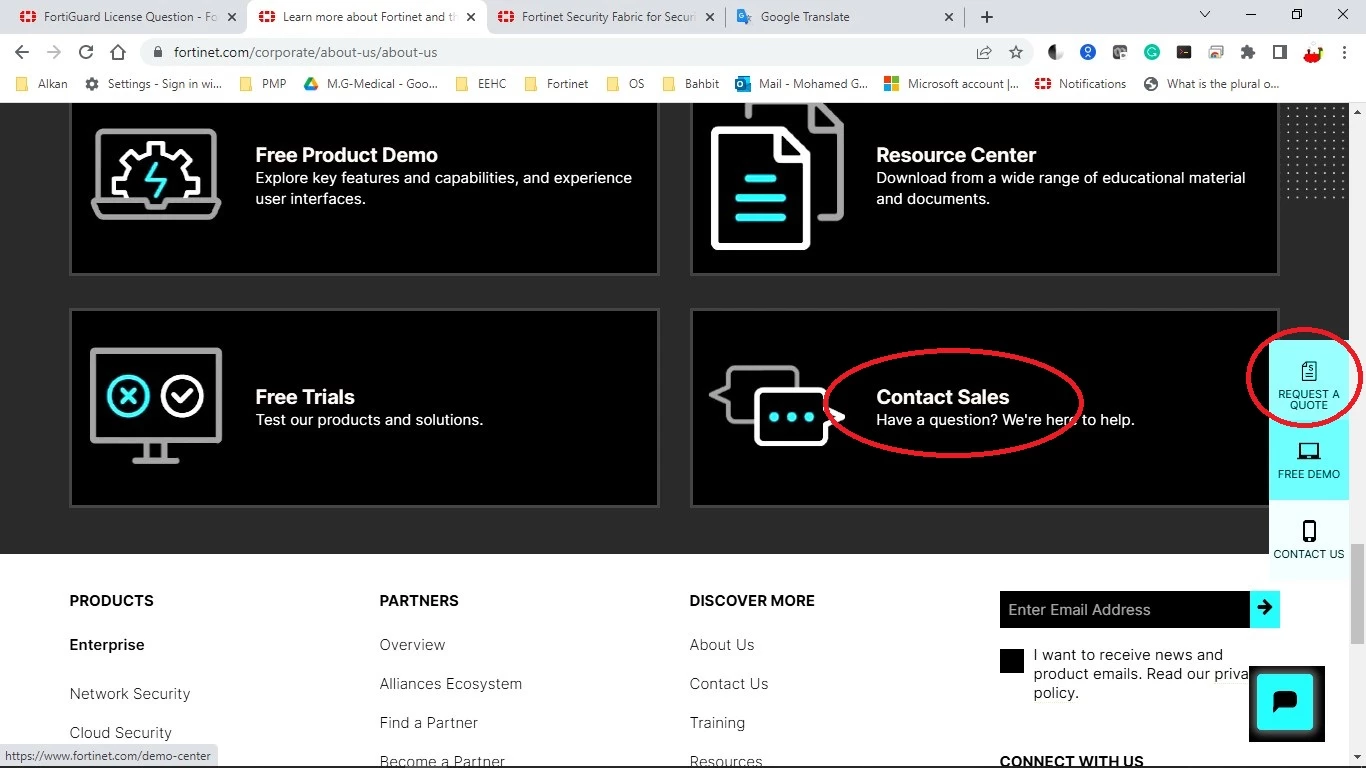Open the Fortinet bookmarks folder
The image size is (1366, 768).
(x=556, y=84)
